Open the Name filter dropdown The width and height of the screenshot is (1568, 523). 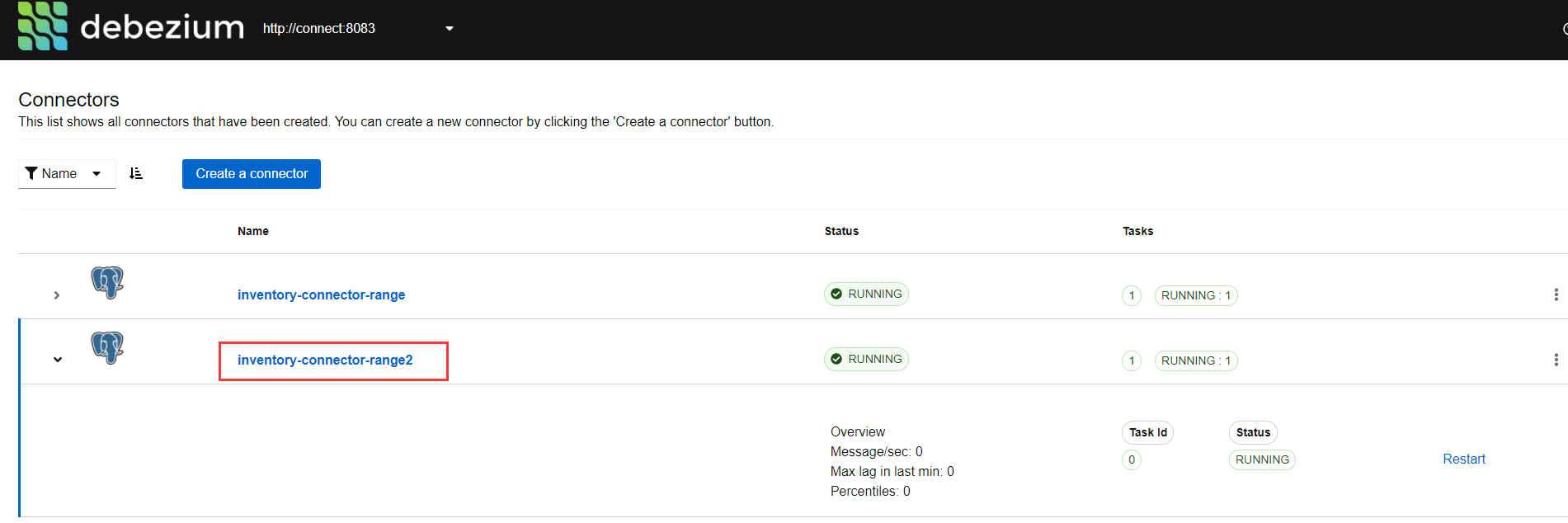67,173
